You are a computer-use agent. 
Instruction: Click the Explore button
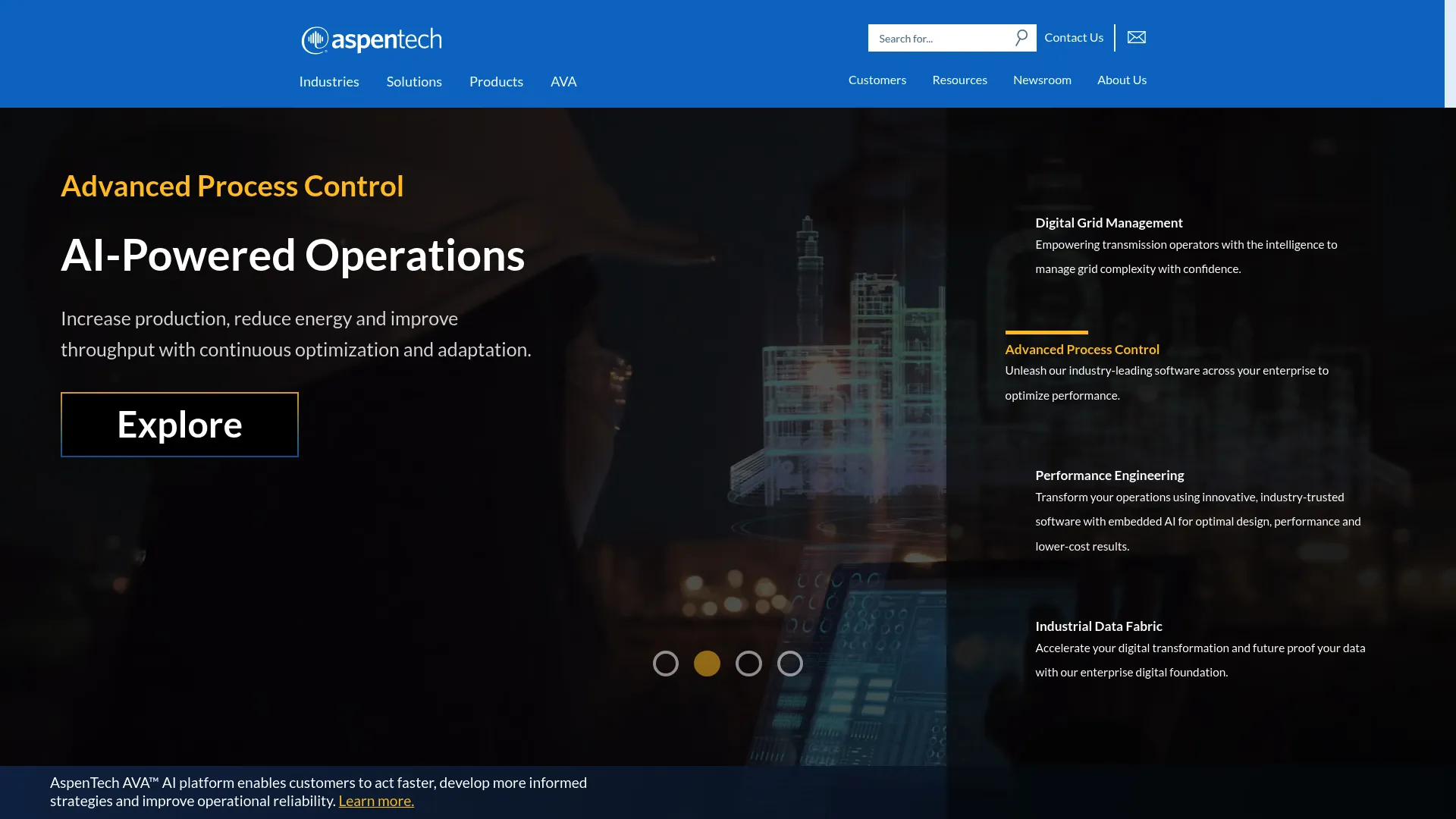(x=180, y=425)
